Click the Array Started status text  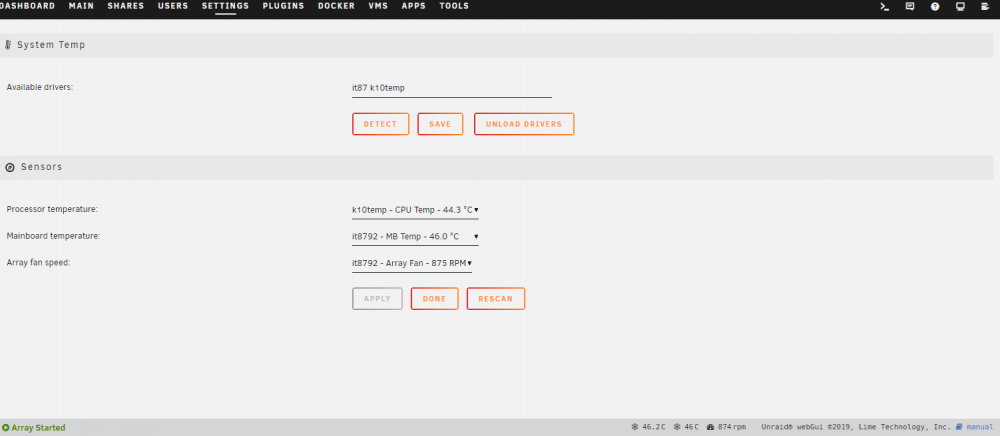[x=38, y=428]
